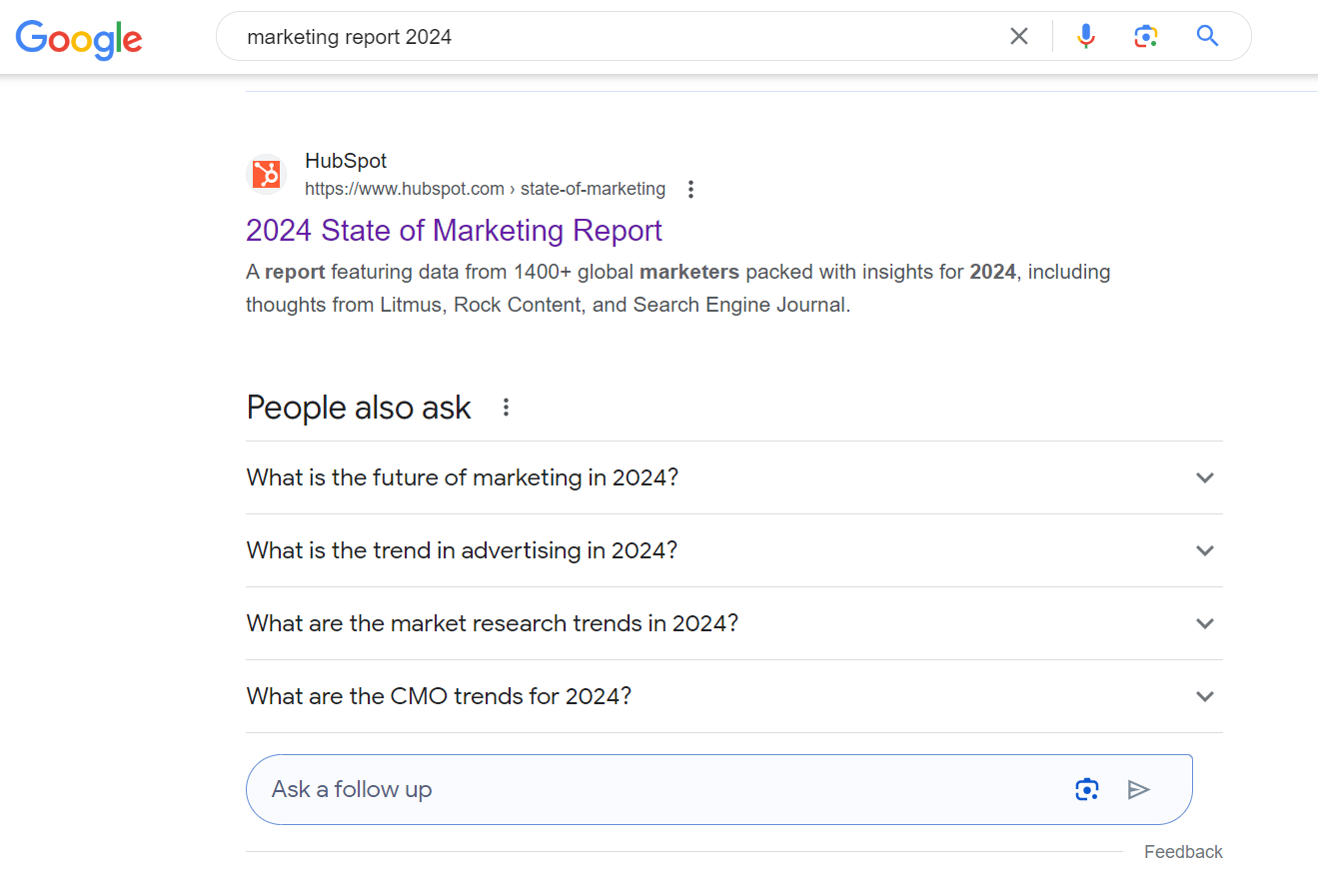Expand 'What are the CMO trends for 2024?'
Screen dimensions: 1318x896
(734, 696)
